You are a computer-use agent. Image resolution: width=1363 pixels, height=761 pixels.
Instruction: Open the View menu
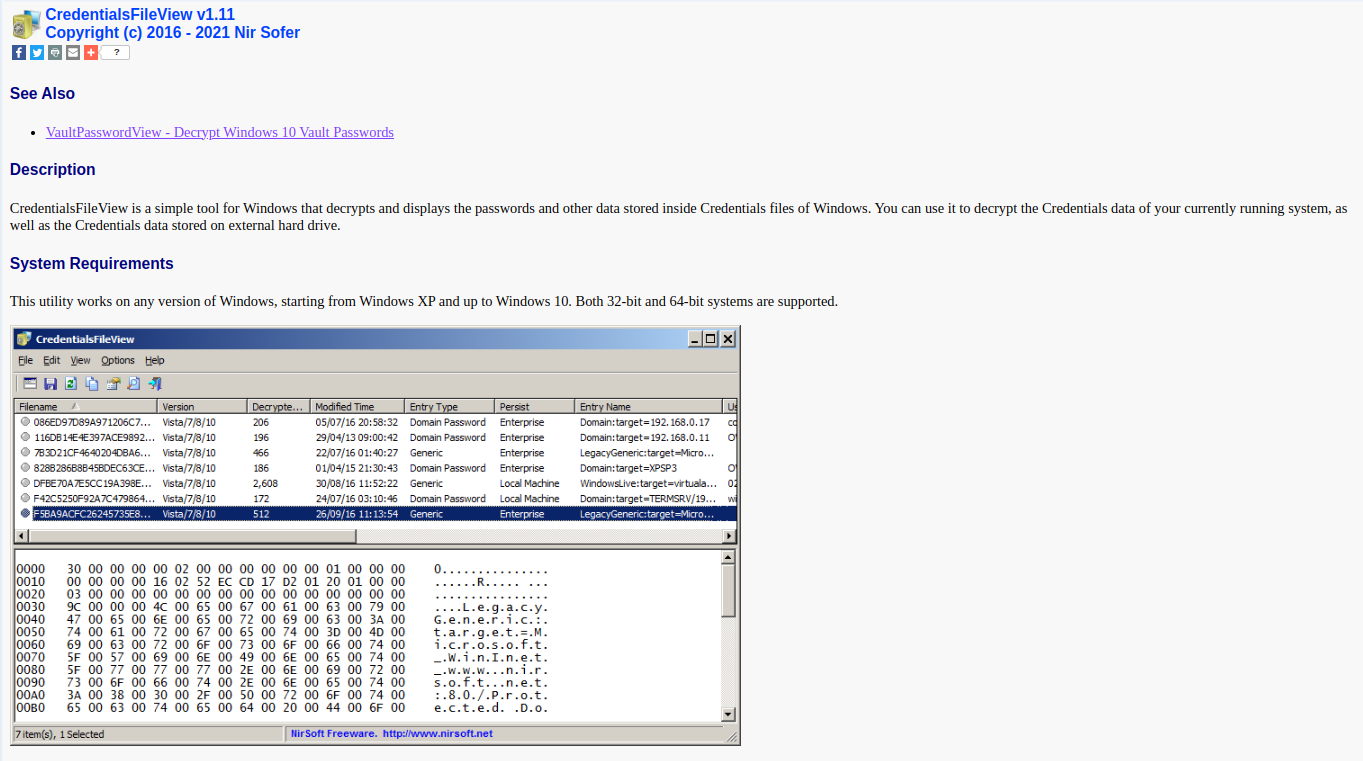click(x=80, y=360)
